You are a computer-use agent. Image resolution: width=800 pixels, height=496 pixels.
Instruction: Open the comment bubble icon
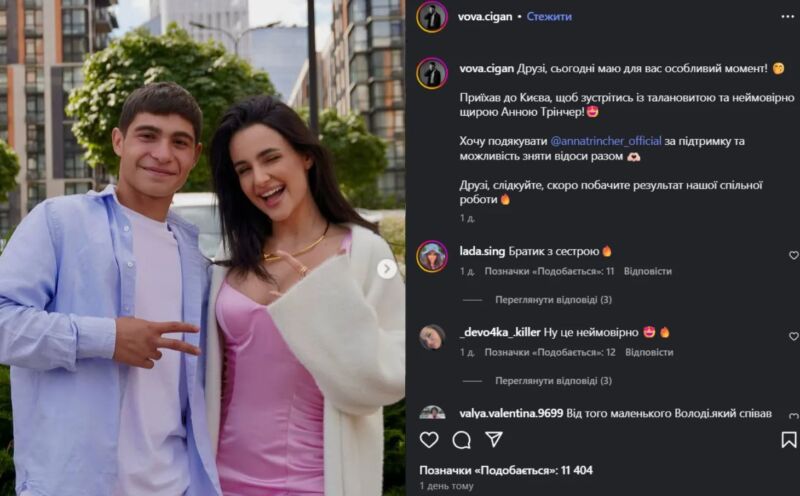(461, 439)
